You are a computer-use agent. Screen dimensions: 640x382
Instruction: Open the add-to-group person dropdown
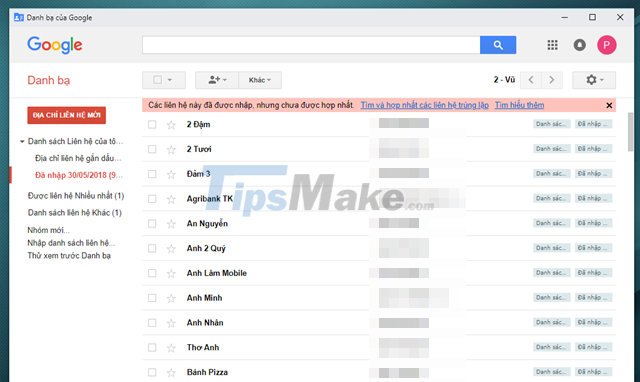(x=217, y=80)
